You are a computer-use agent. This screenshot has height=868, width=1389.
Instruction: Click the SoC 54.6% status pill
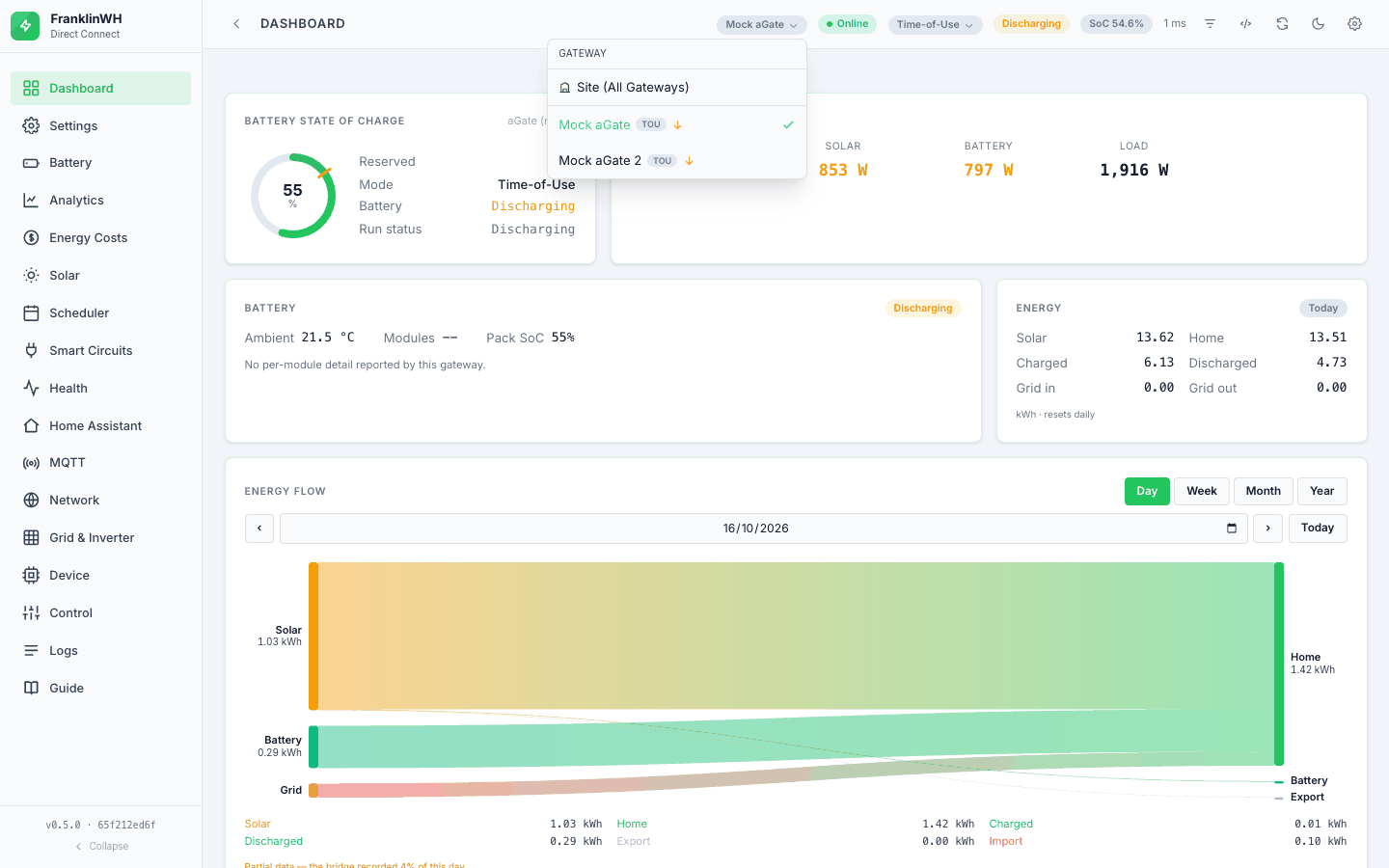1116,24
